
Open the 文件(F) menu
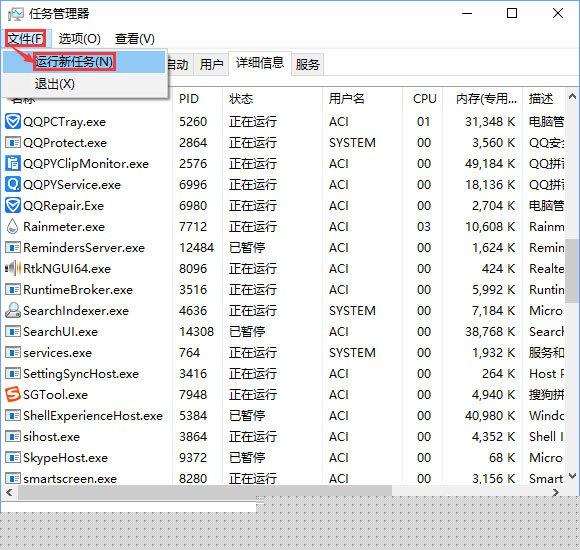pyautogui.click(x=26, y=38)
